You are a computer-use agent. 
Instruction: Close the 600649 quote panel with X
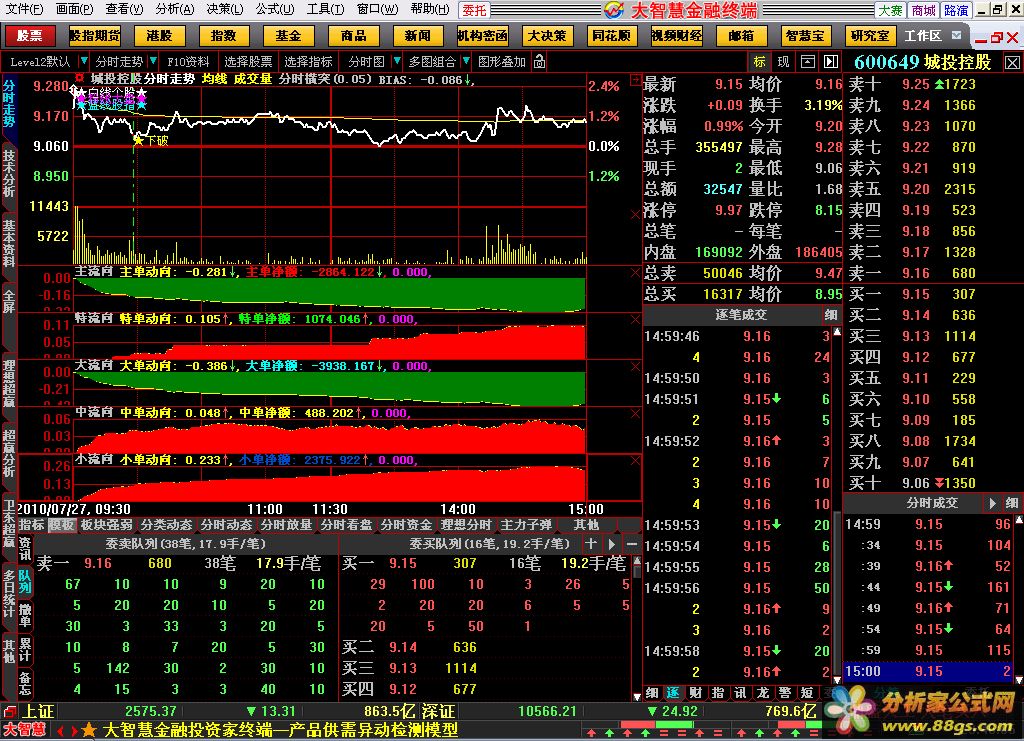(x=1012, y=62)
